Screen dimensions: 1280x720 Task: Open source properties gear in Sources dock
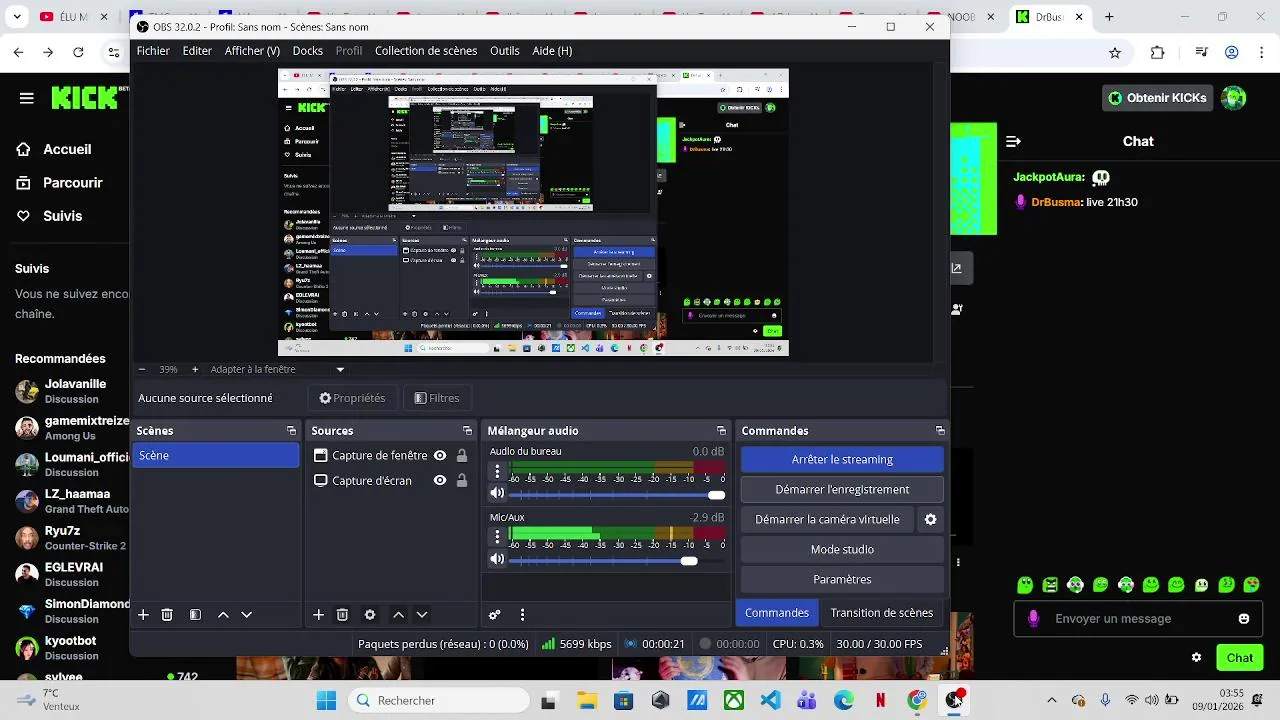point(370,615)
